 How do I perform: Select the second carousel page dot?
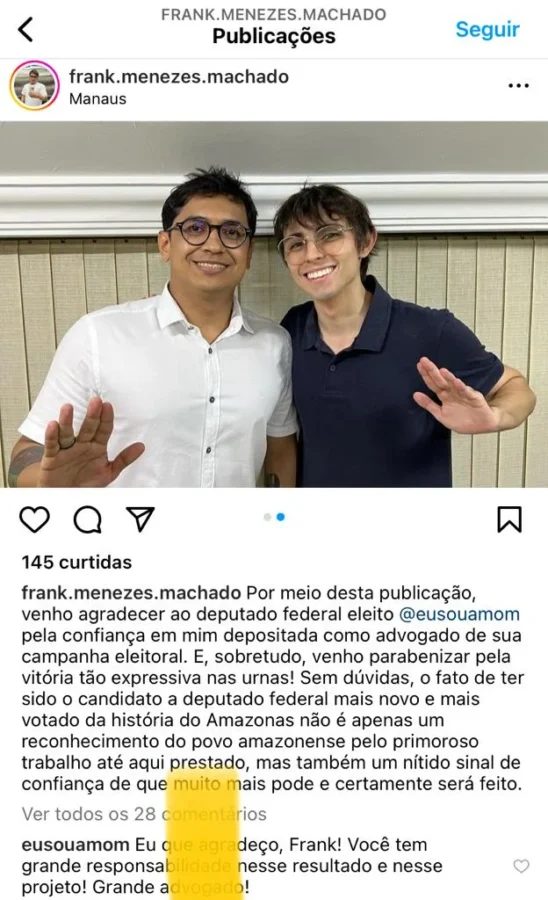(x=281, y=517)
